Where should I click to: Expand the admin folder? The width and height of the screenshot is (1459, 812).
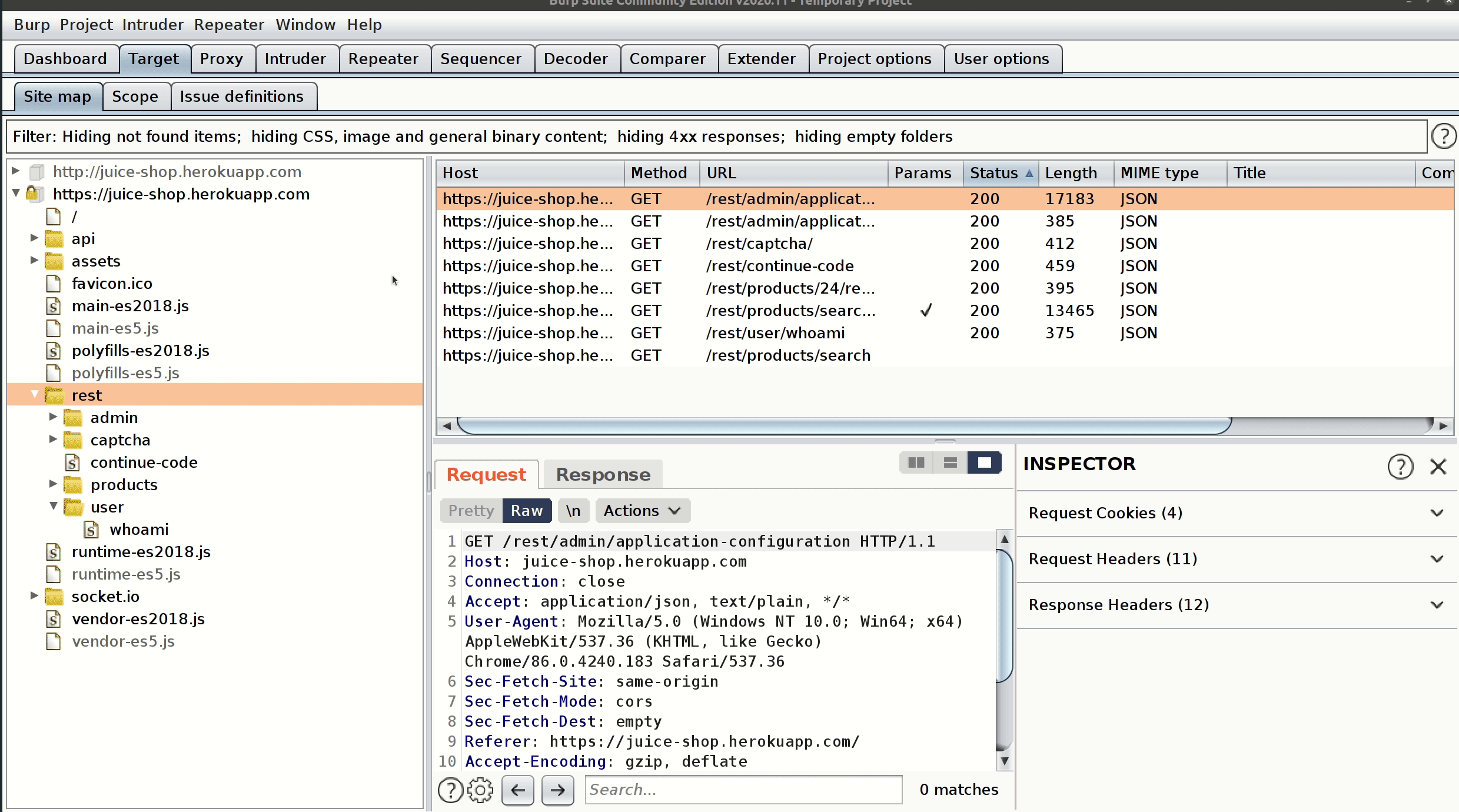point(53,417)
